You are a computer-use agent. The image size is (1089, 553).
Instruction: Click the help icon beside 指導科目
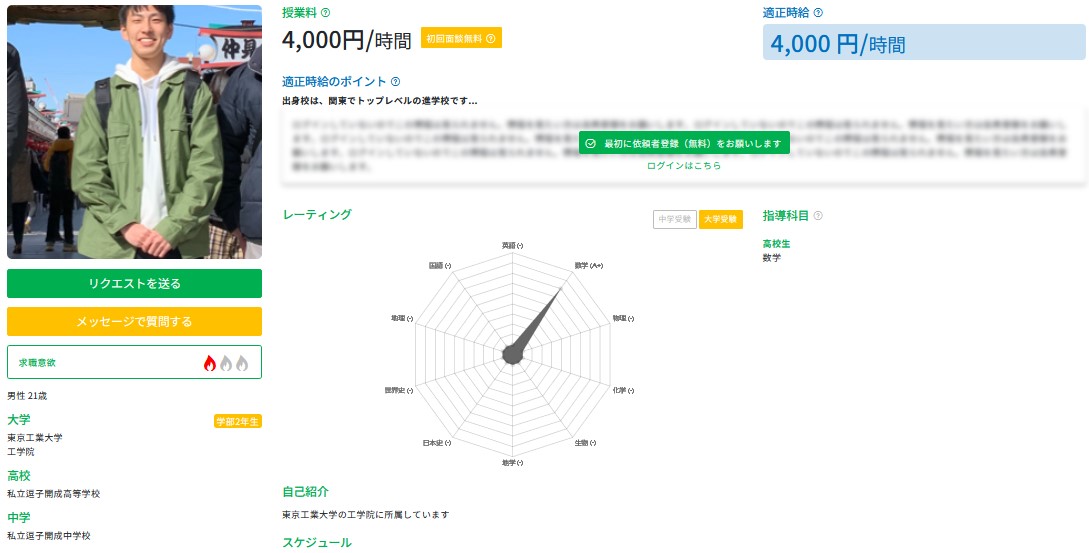click(x=817, y=215)
